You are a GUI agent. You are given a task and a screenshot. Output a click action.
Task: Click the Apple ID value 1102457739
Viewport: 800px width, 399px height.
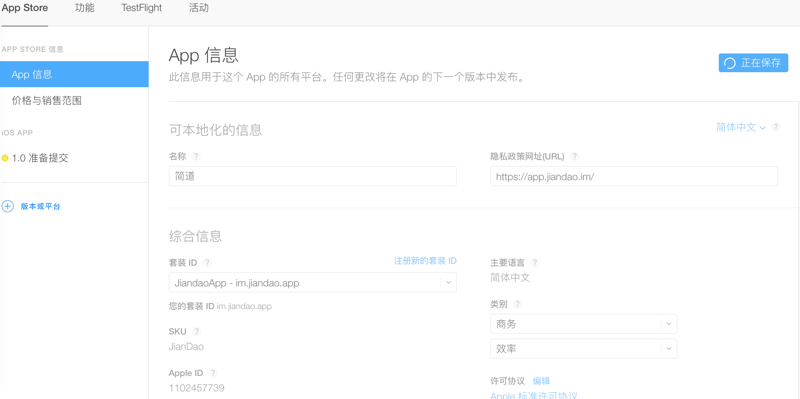click(196, 388)
